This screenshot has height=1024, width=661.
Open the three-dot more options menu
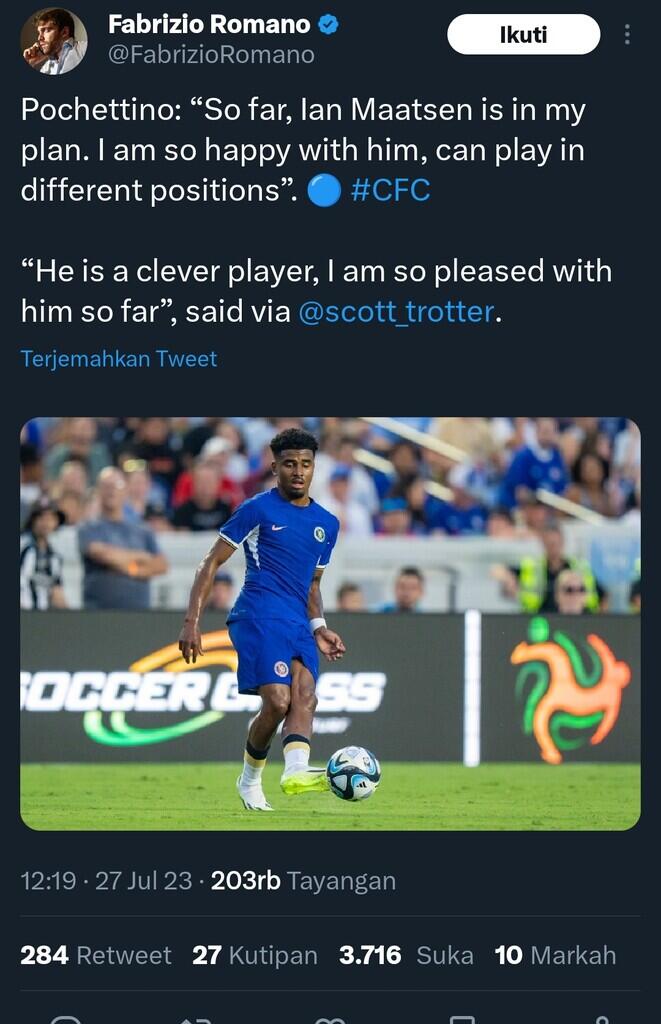[x=627, y=35]
